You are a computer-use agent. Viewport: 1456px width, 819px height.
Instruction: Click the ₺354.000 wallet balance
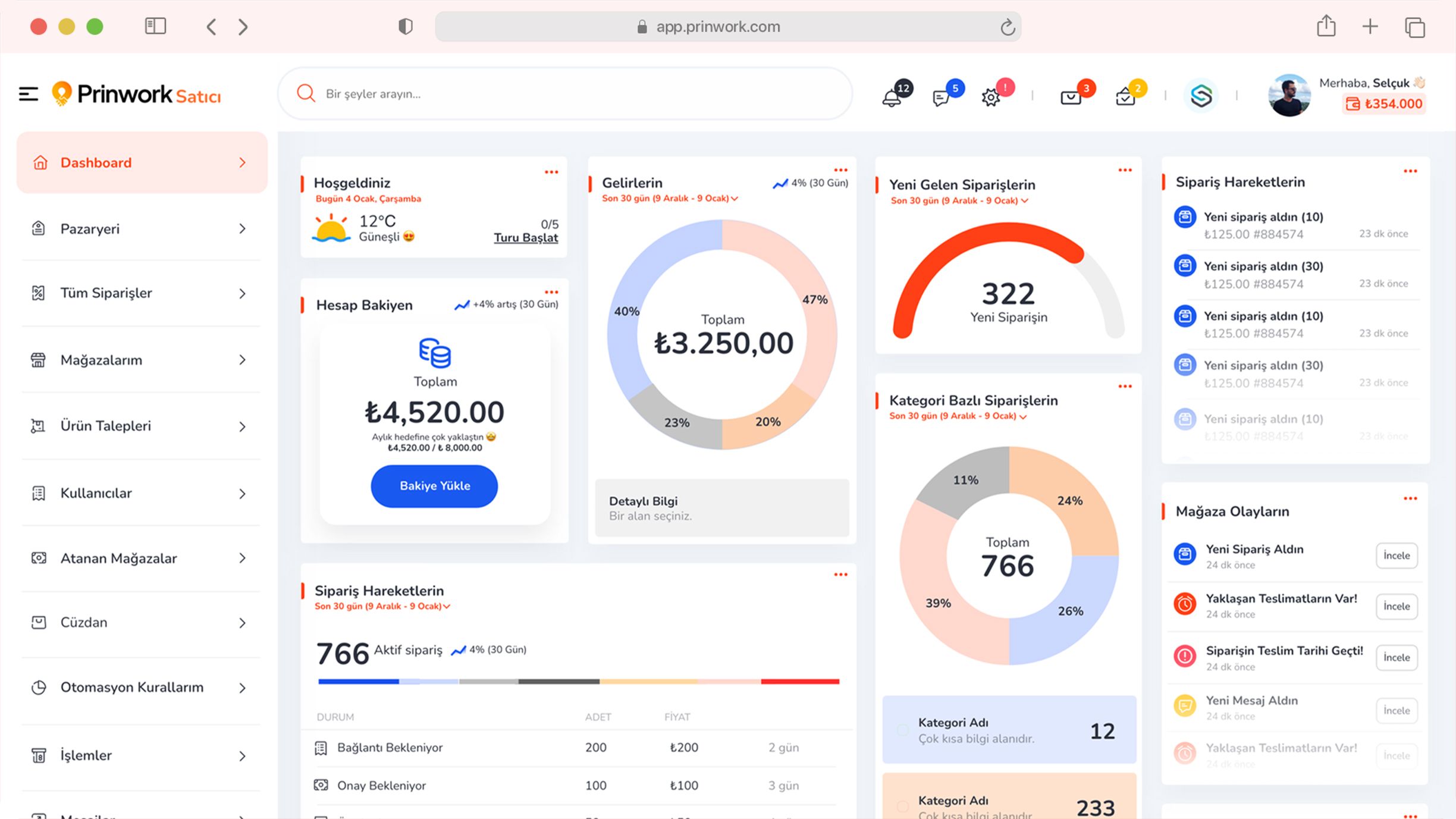coord(1384,104)
